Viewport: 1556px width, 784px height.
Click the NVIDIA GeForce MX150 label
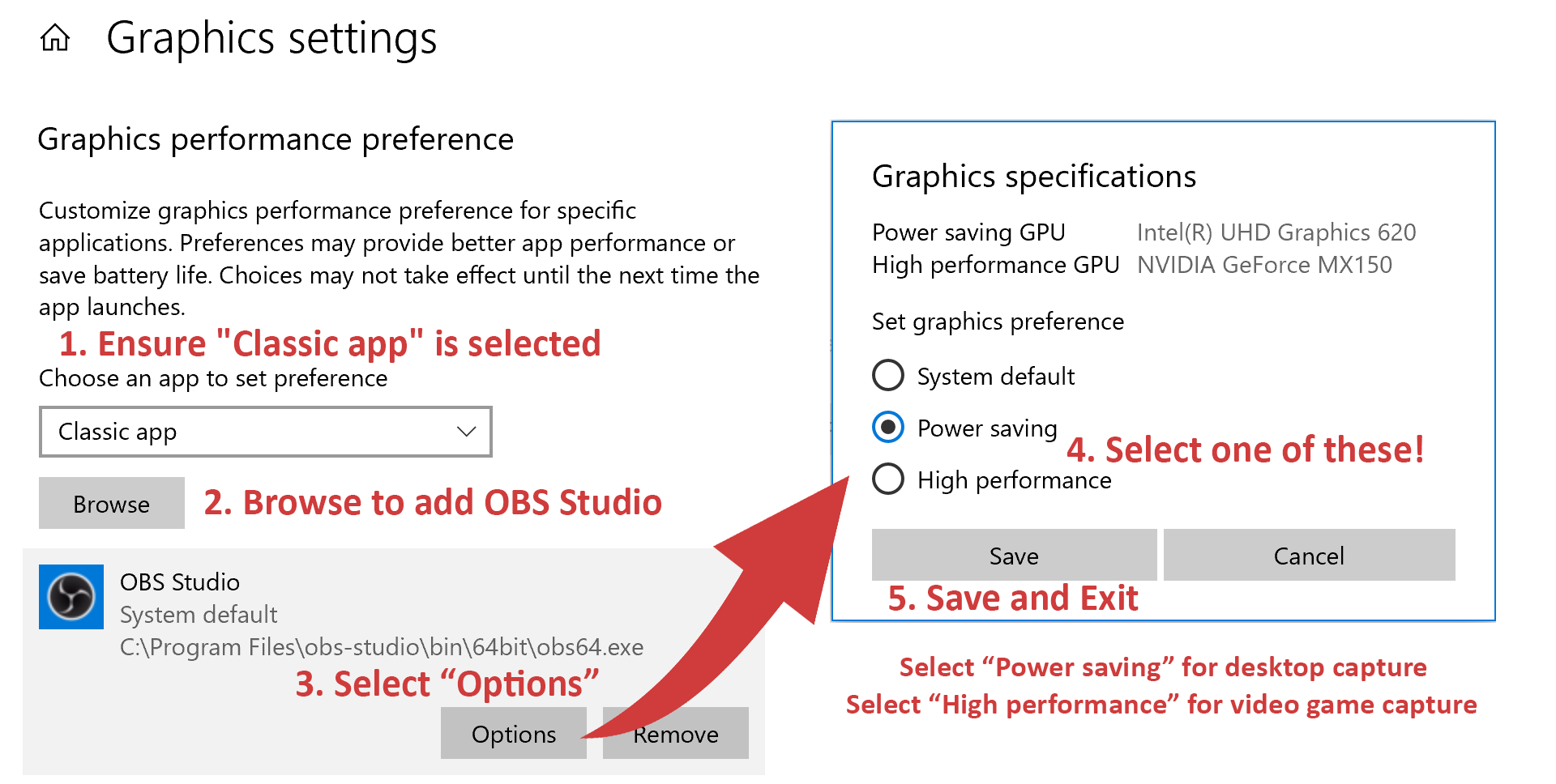point(1267,265)
